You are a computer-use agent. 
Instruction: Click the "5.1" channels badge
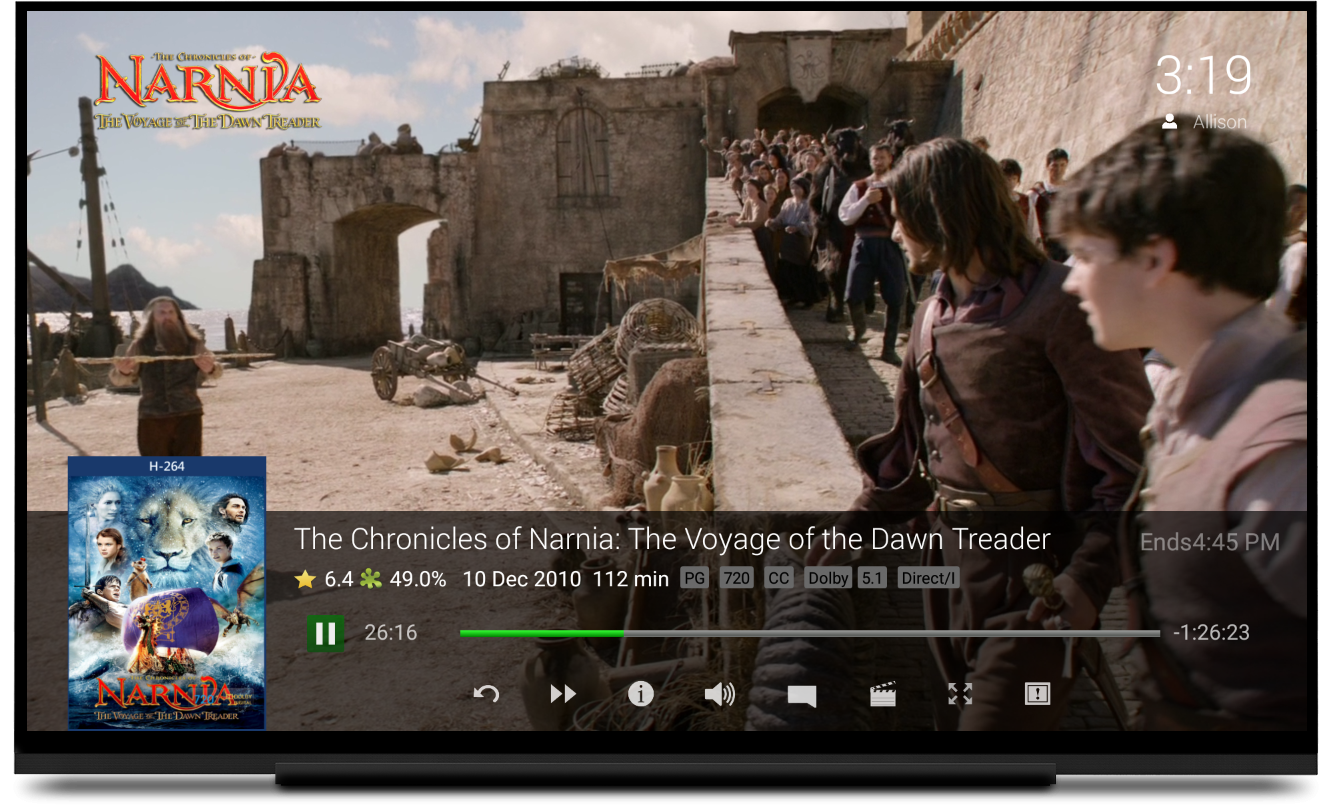click(872, 578)
